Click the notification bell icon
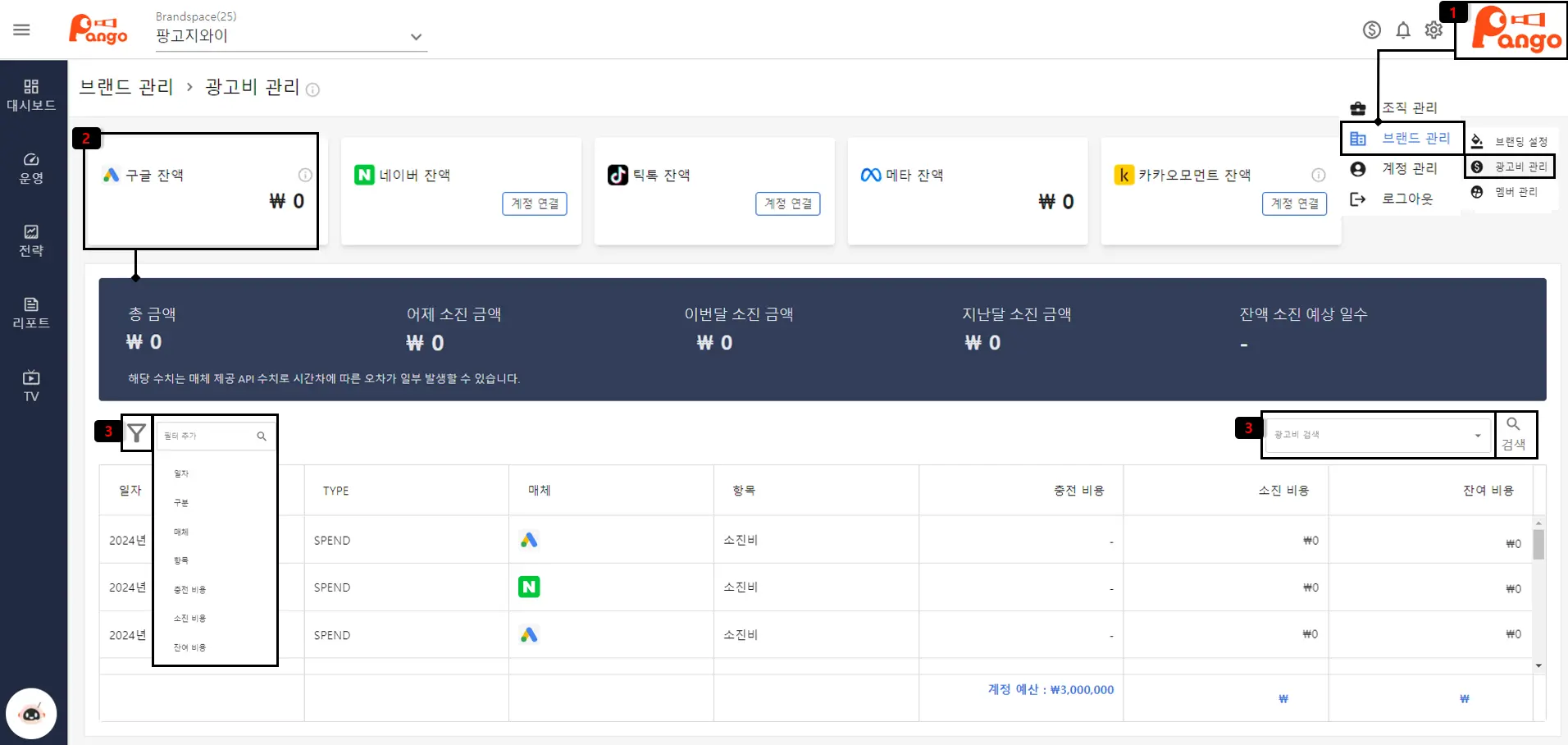 coord(1403,30)
